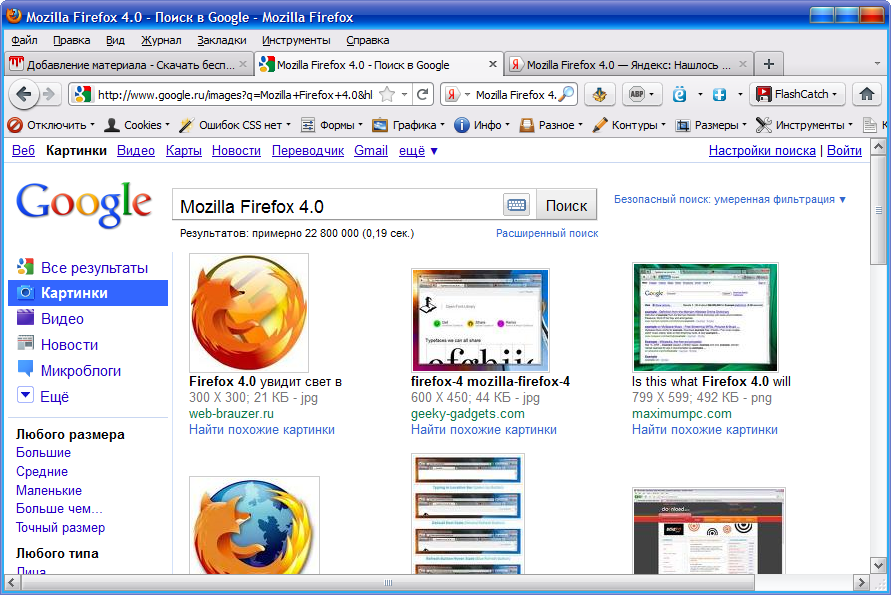
Task: Open the Настройки поиска link
Action: click(x=762, y=151)
